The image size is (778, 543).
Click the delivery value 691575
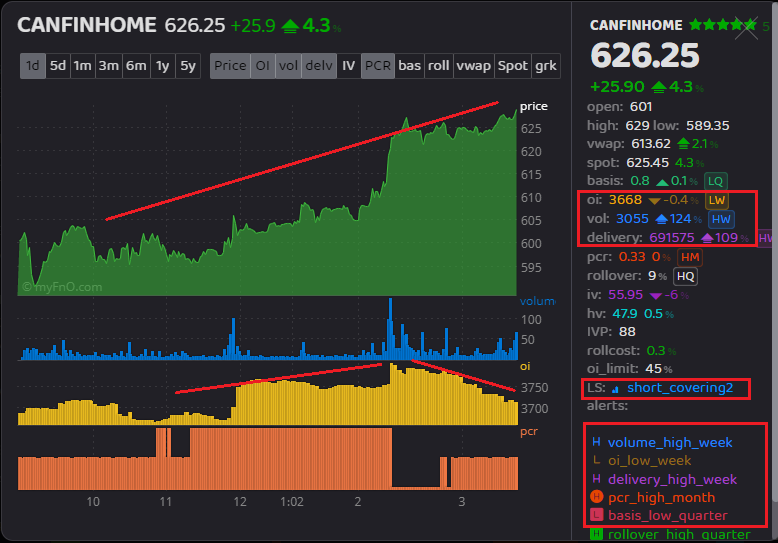point(672,238)
